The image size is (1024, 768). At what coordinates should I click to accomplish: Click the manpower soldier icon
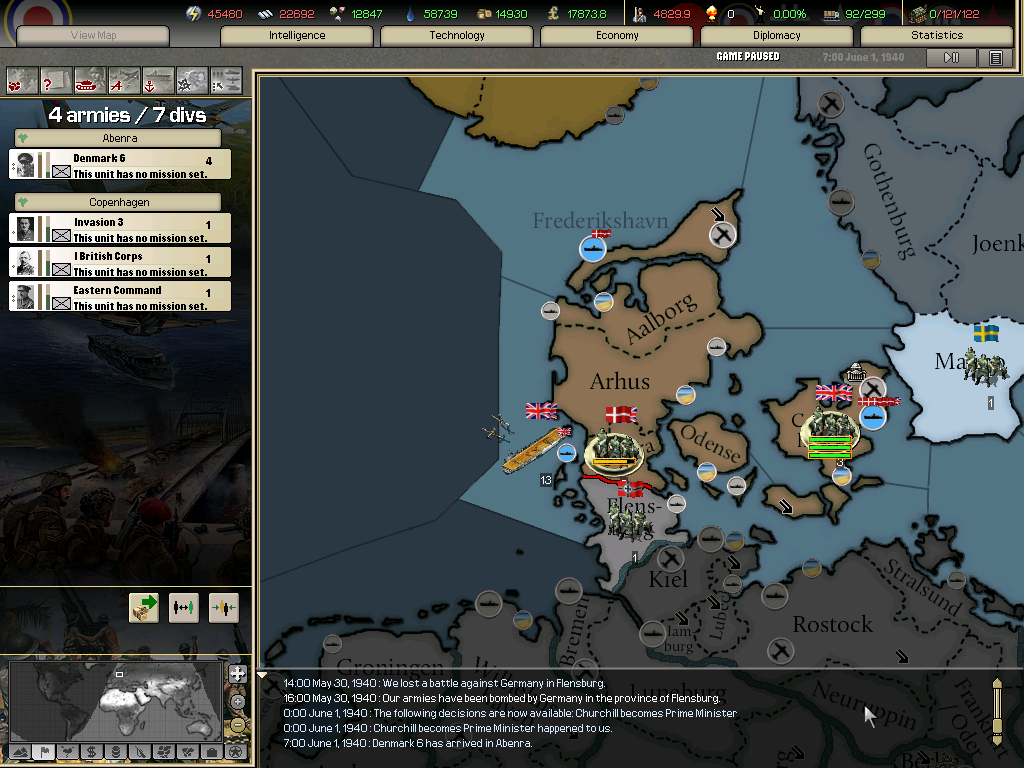coord(640,14)
